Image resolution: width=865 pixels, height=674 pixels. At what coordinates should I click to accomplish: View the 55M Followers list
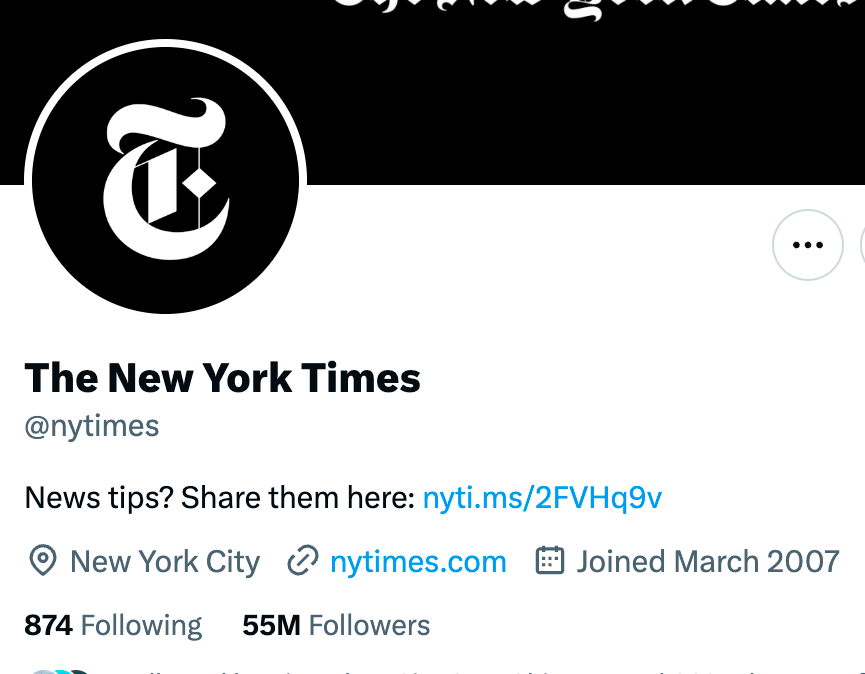(336, 625)
